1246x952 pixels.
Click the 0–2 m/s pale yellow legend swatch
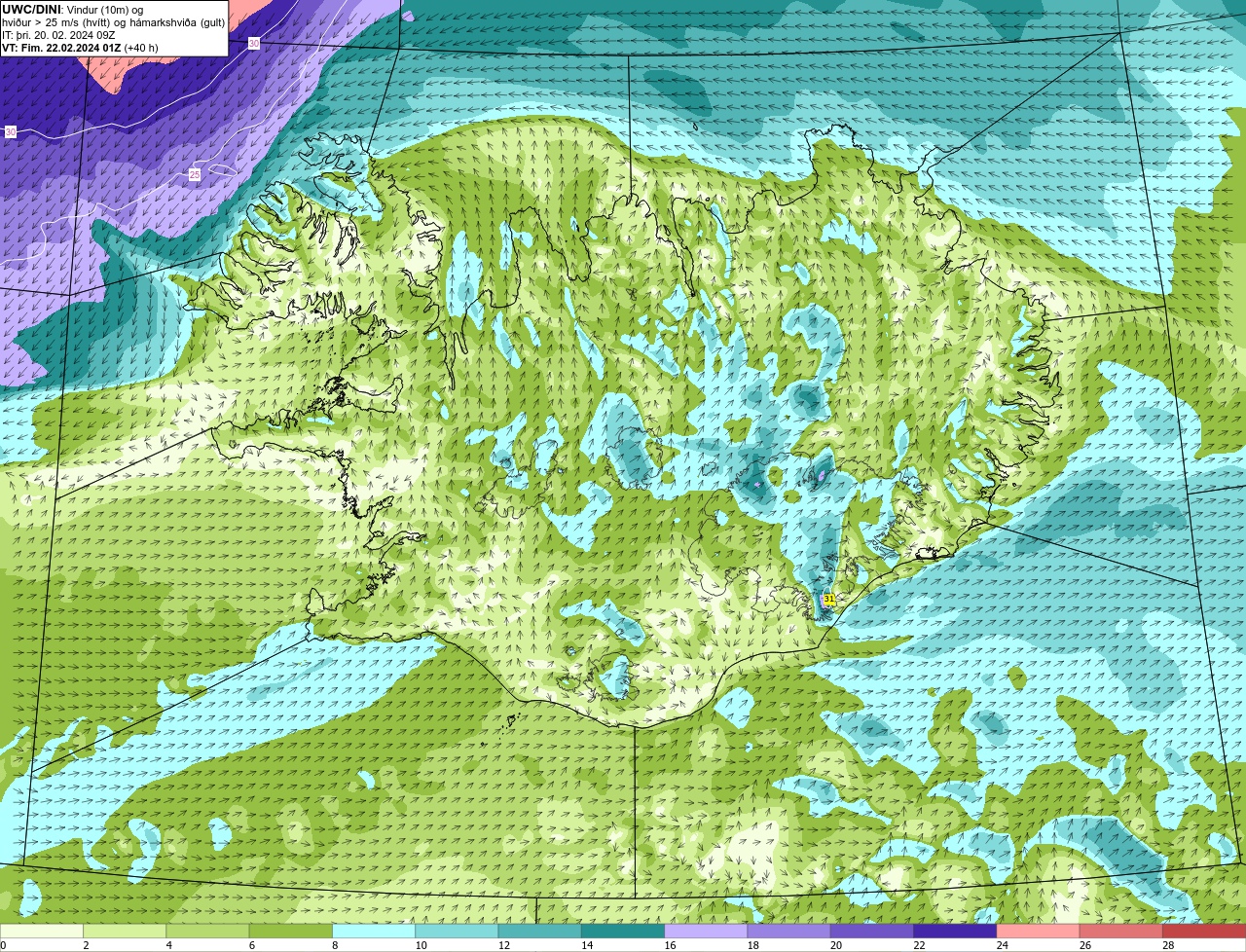42,931
